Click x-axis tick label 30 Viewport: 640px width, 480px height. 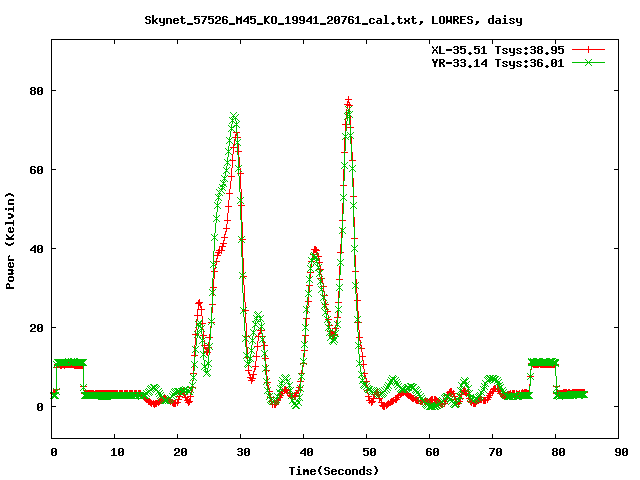(x=243, y=452)
